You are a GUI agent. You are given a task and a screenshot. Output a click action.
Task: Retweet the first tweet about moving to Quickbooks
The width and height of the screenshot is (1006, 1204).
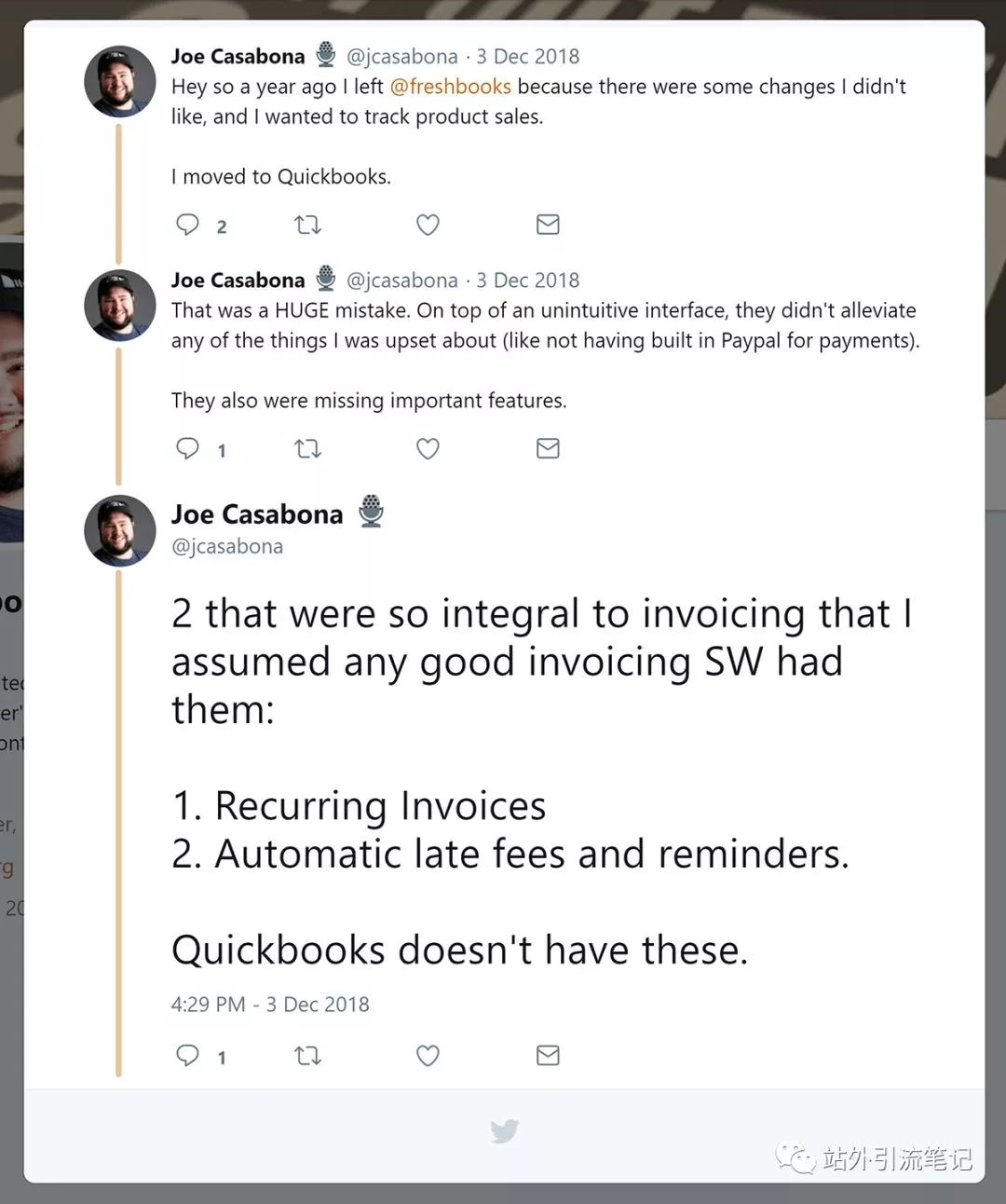(x=307, y=225)
